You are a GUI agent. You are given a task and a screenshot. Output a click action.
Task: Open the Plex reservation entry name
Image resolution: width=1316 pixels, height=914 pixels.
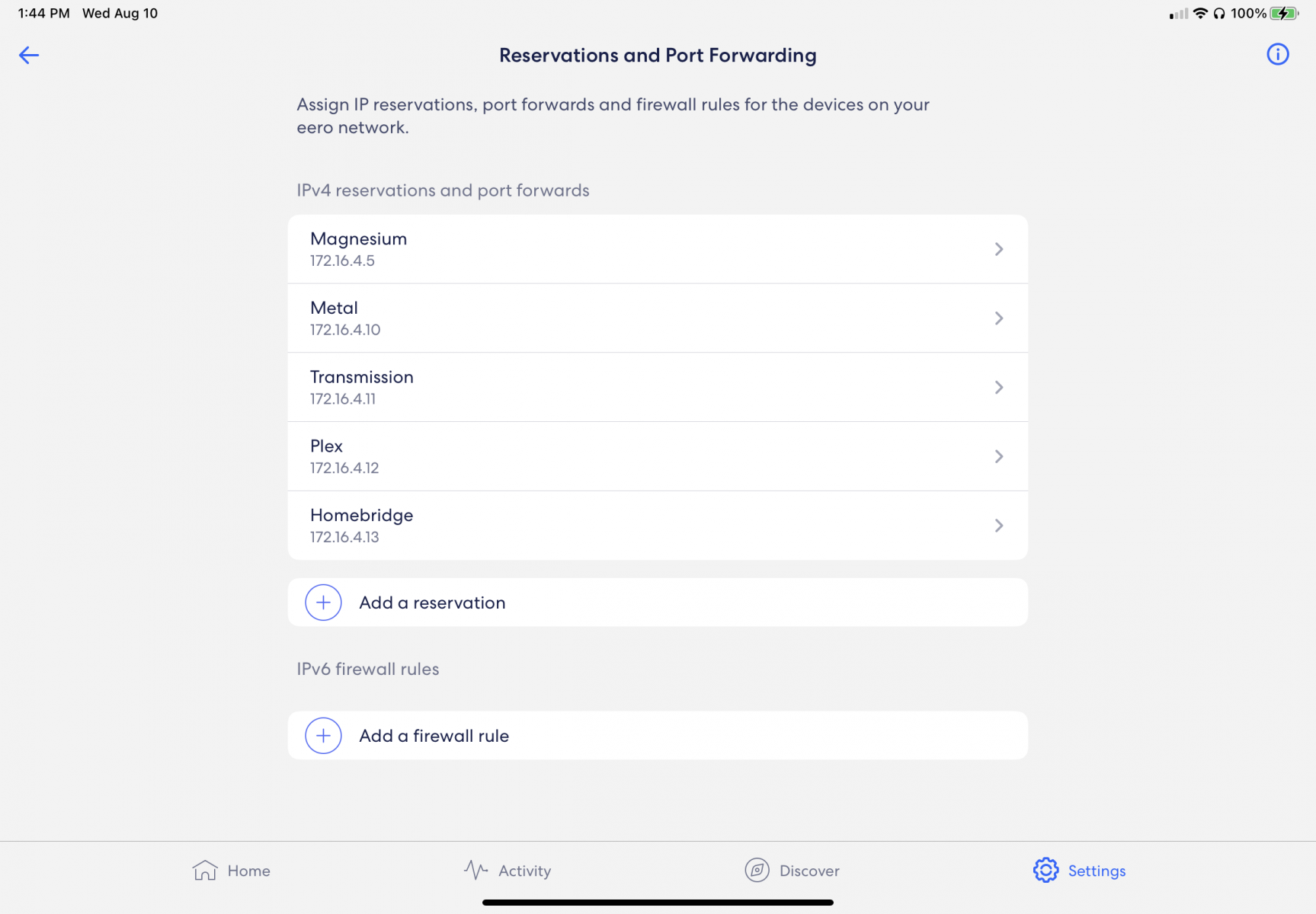click(326, 446)
